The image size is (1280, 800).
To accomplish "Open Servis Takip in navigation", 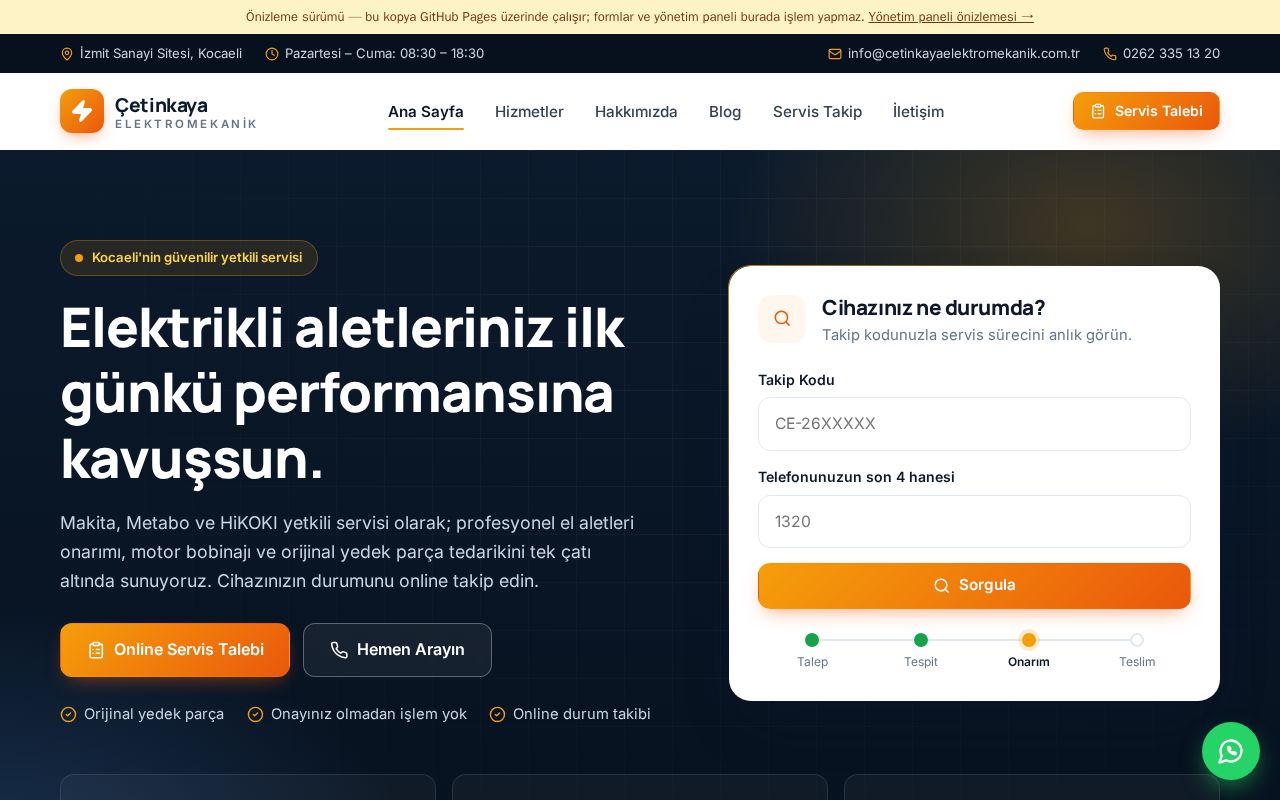I will (817, 112).
